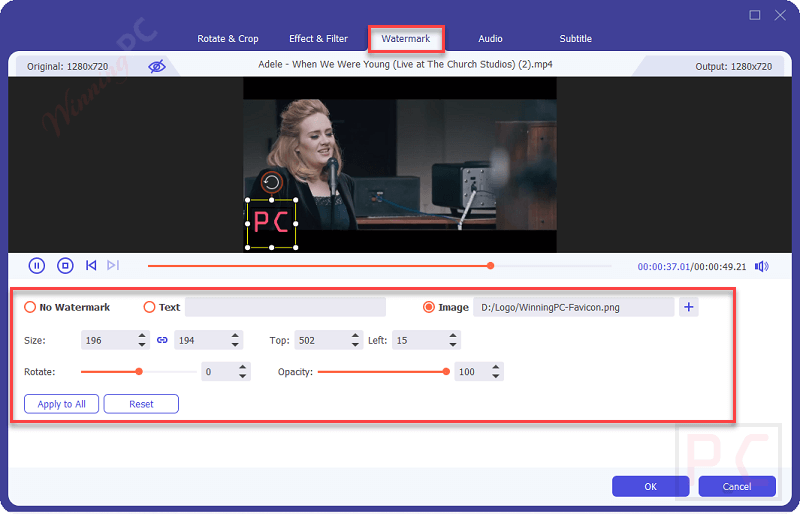Image resolution: width=800 pixels, height=514 pixels.
Task: Select the Image watermark option
Action: (429, 307)
